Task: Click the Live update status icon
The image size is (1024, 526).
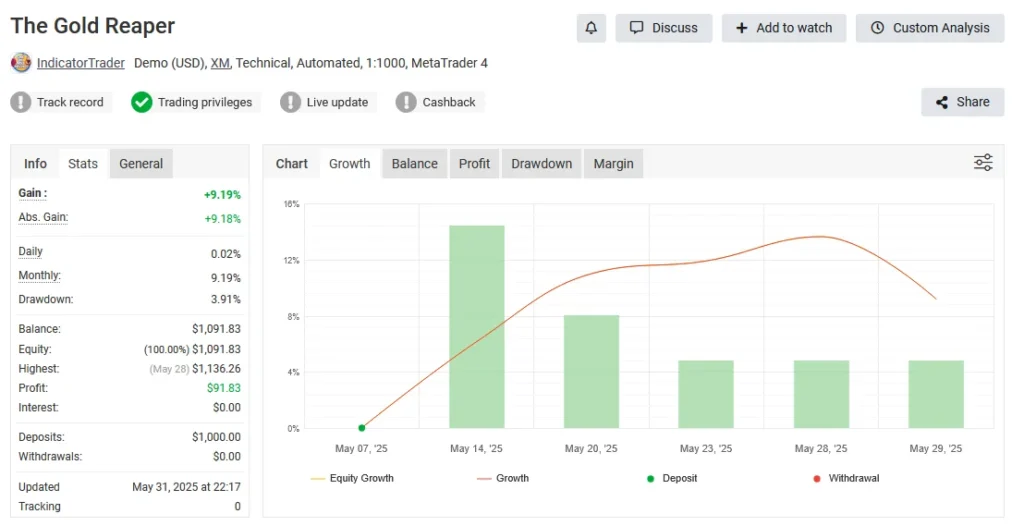Action: 290,102
